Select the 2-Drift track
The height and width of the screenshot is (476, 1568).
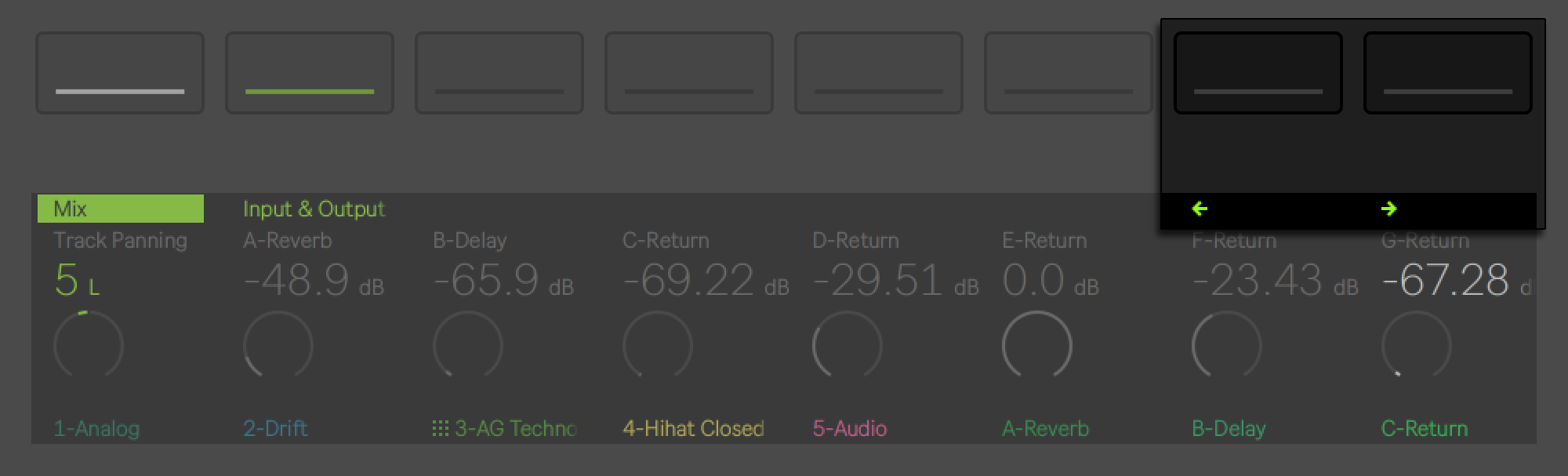tap(275, 428)
